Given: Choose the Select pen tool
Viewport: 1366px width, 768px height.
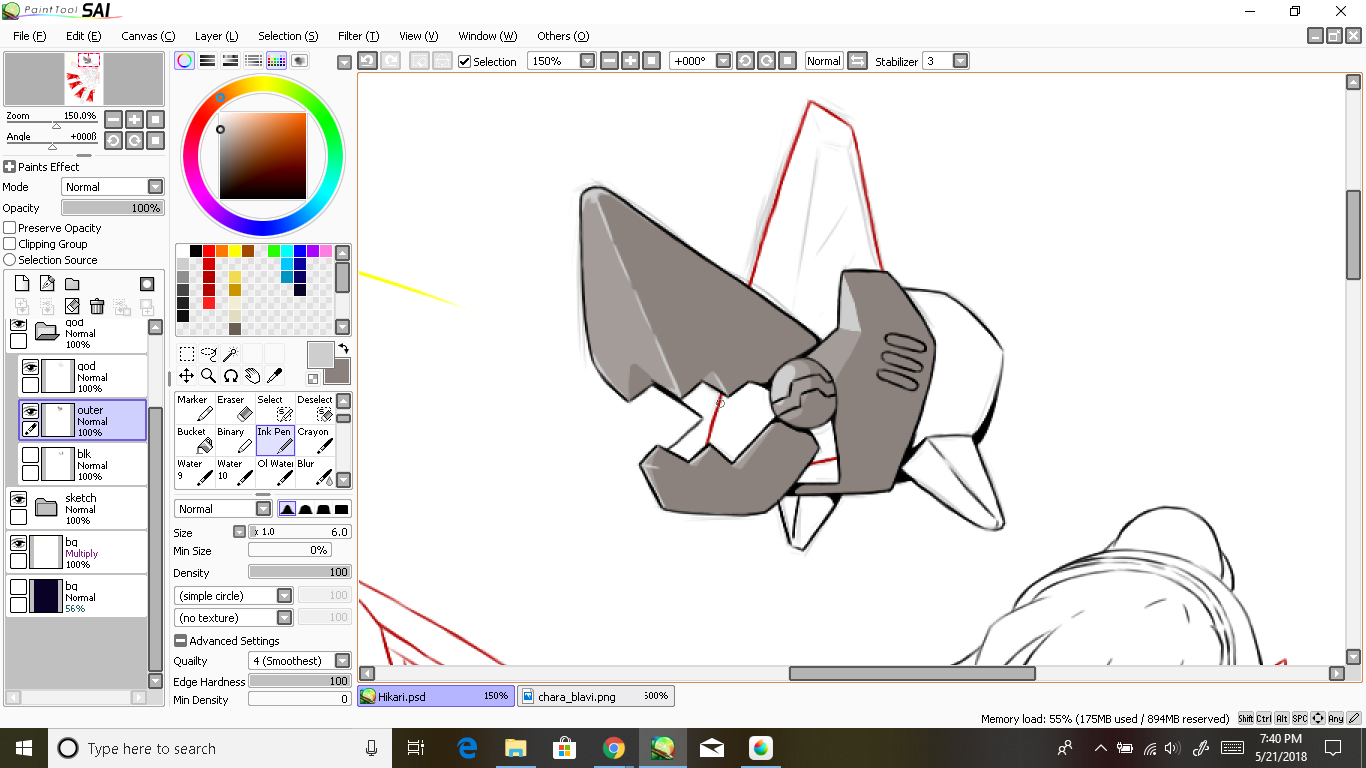Looking at the screenshot, I should pos(275,408).
